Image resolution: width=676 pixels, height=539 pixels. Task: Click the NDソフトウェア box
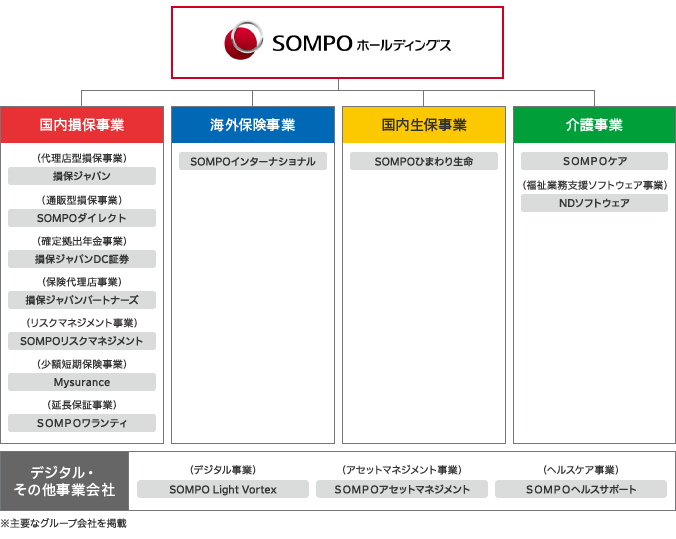[595, 203]
